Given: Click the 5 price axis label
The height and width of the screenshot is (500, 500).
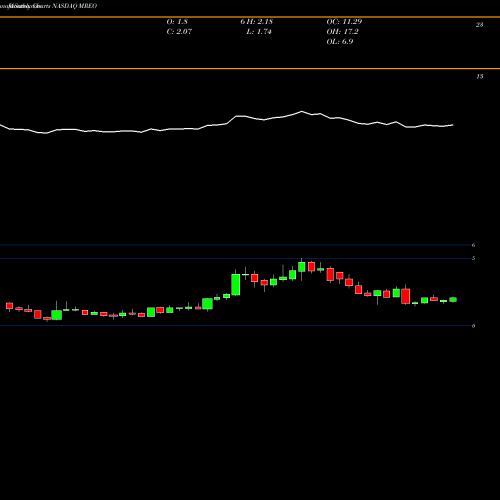Looking at the screenshot, I should coord(473,258).
